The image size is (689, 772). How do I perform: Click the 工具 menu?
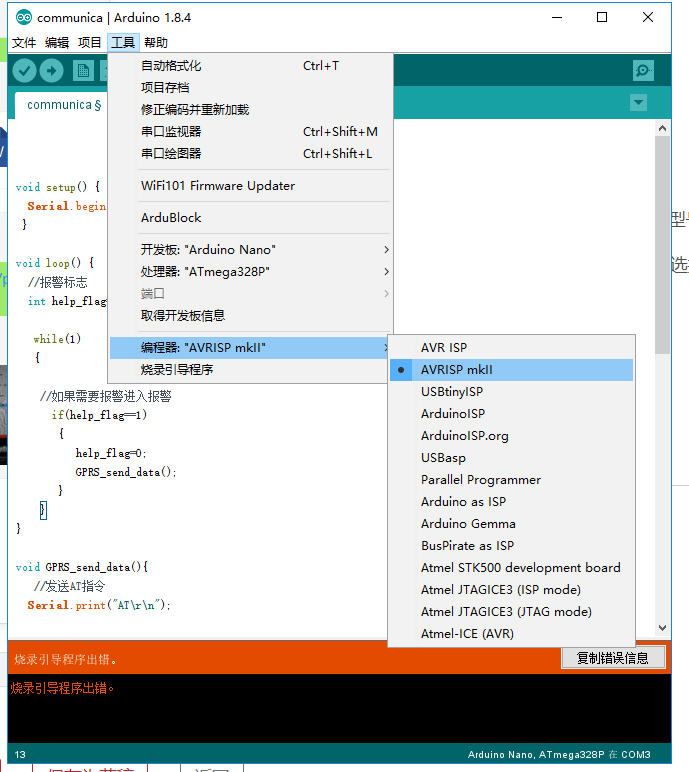pyautogui.click(x=123, y=43)
